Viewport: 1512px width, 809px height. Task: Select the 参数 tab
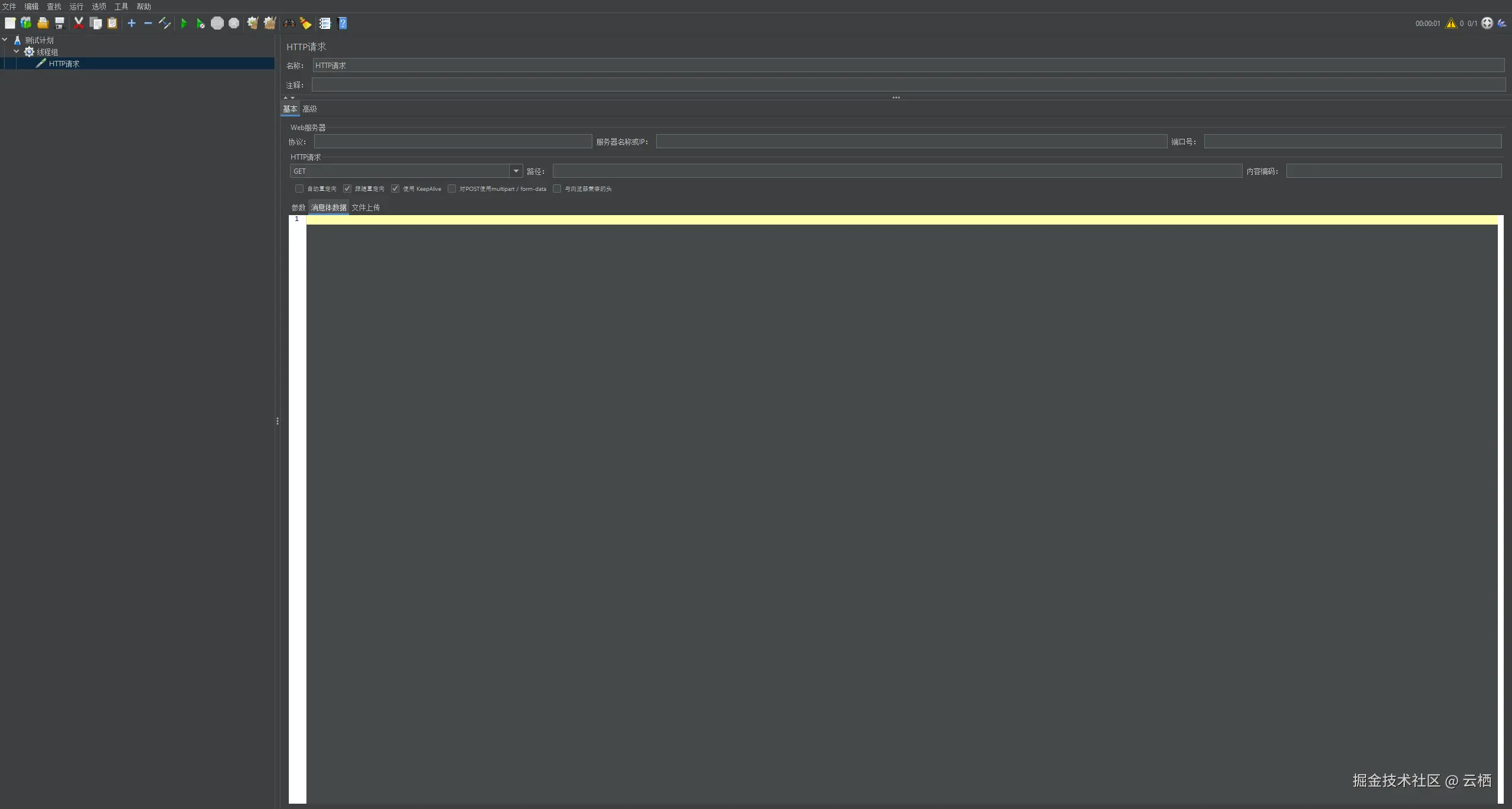tap(298, 207)
